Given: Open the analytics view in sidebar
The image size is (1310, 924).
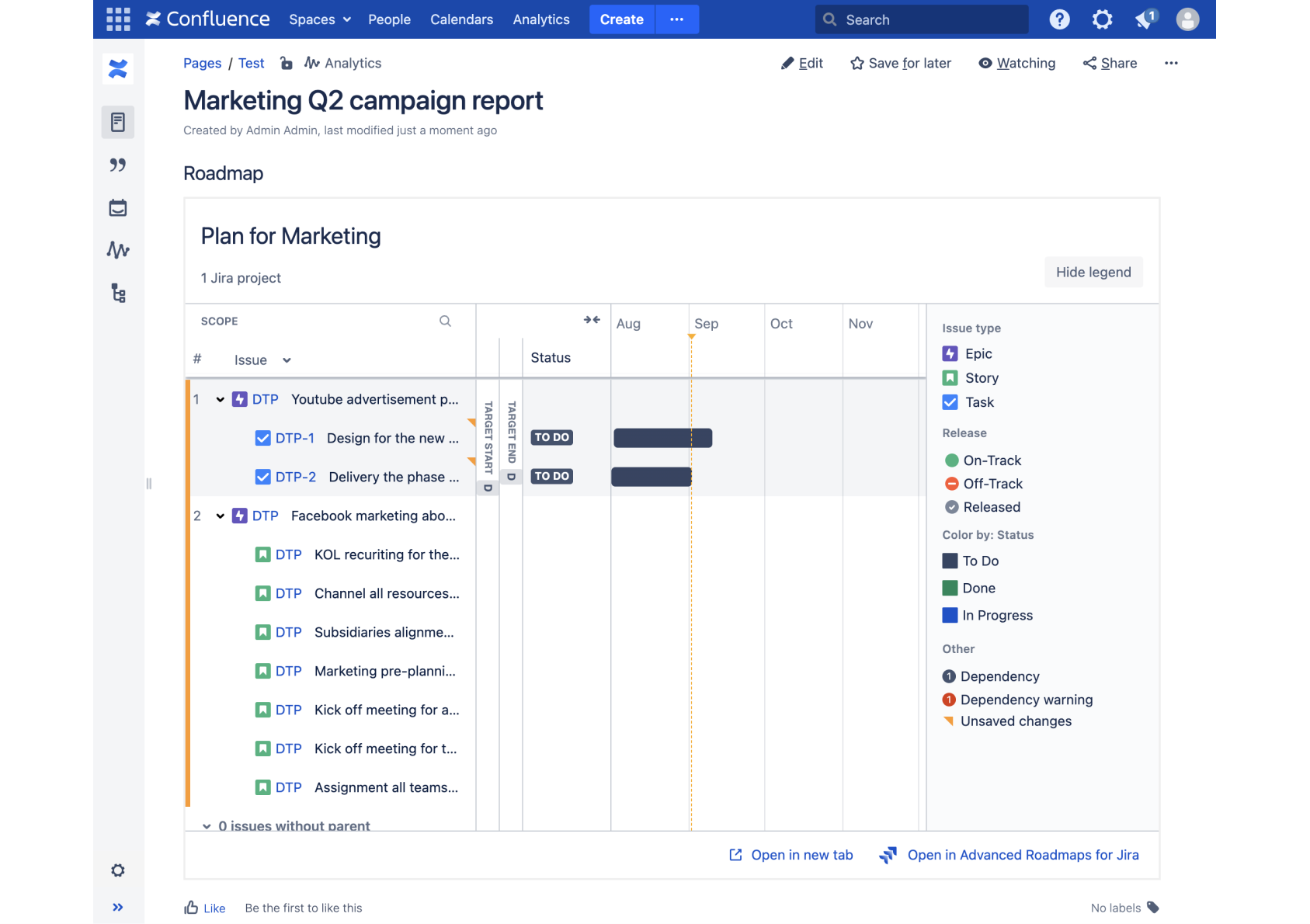Looking at the screenshot, I should click(x=117, y=250).
